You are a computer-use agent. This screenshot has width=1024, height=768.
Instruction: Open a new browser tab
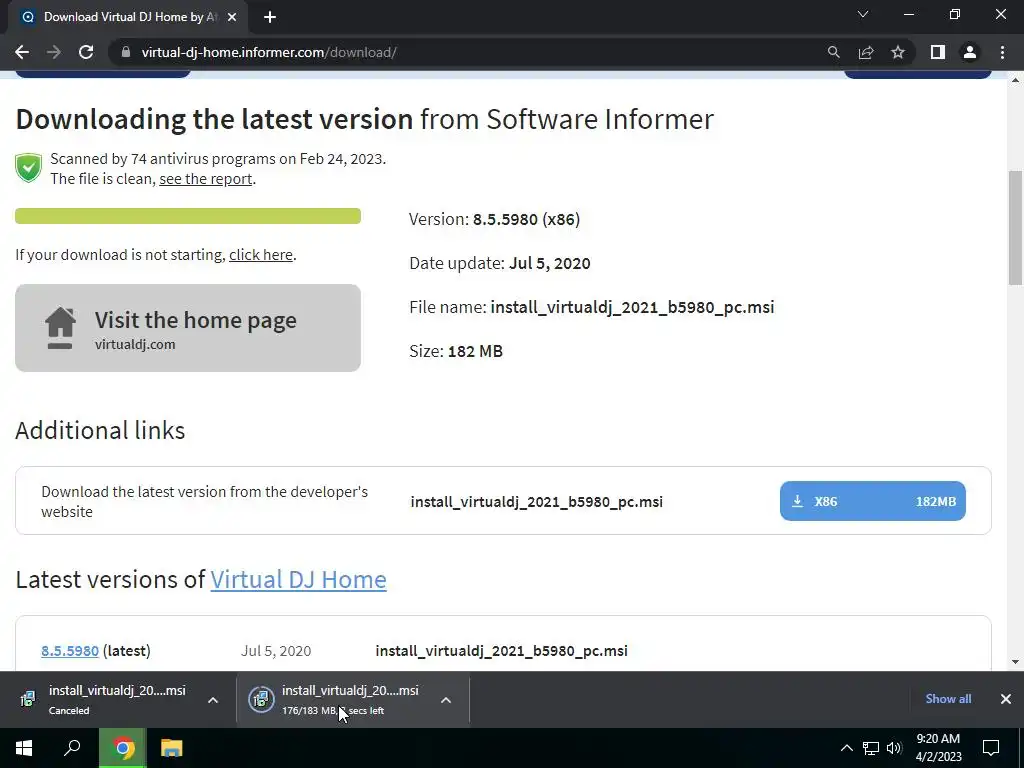click(270, 17)
